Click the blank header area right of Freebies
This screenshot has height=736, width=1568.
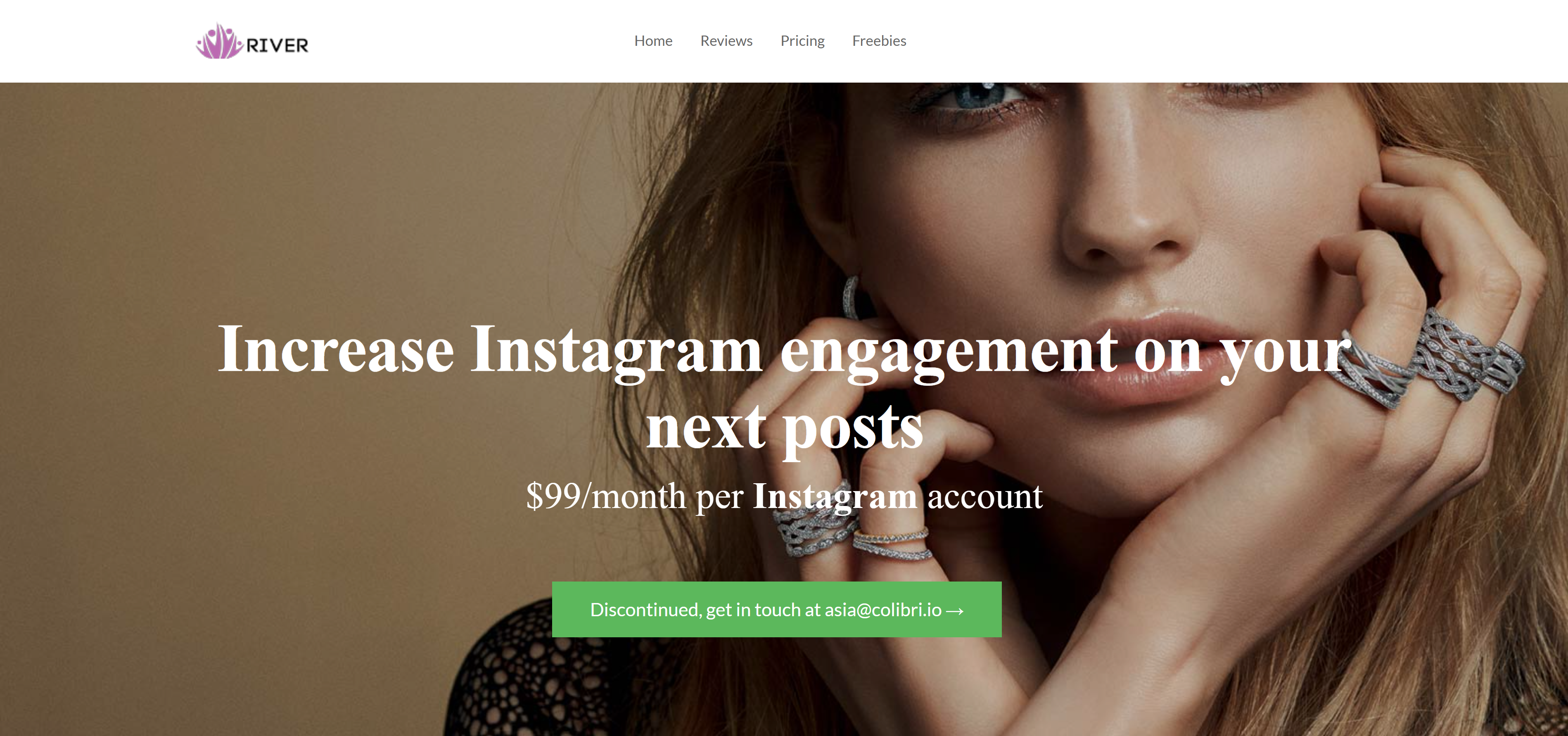point(1217,41)
